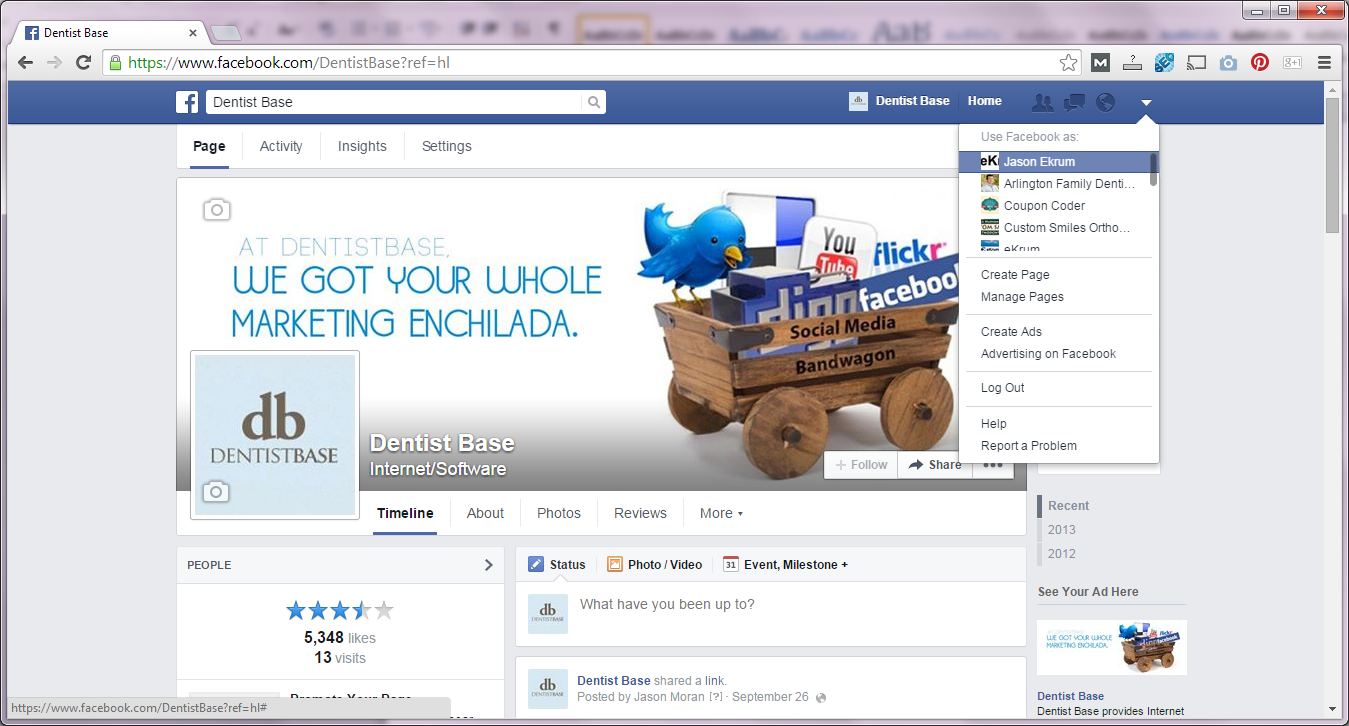Click the Follow button
The height and width of the screenshot is (726, 1349).
tap(861, 464)
